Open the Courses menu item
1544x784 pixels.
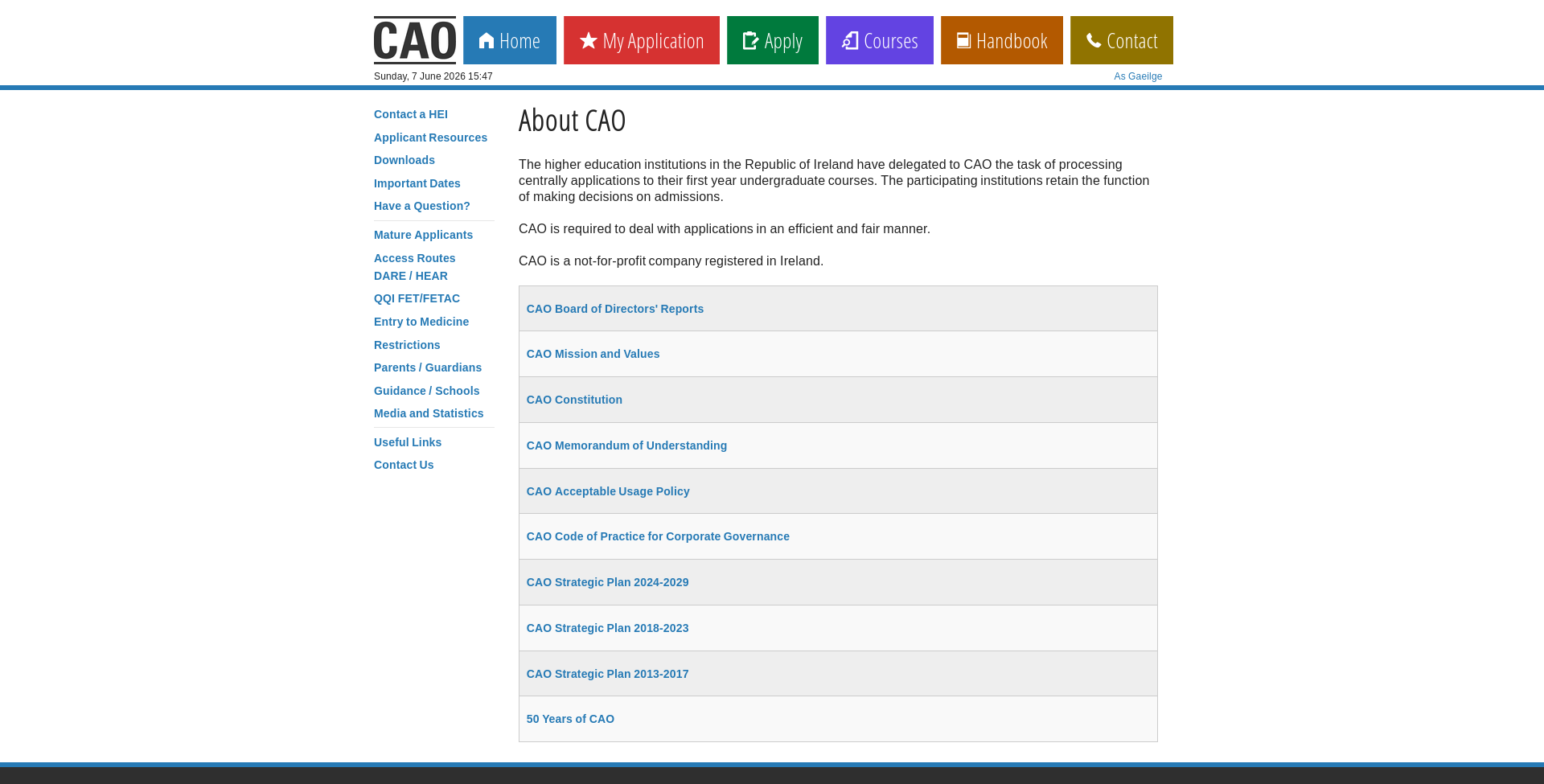coord(880,40)
